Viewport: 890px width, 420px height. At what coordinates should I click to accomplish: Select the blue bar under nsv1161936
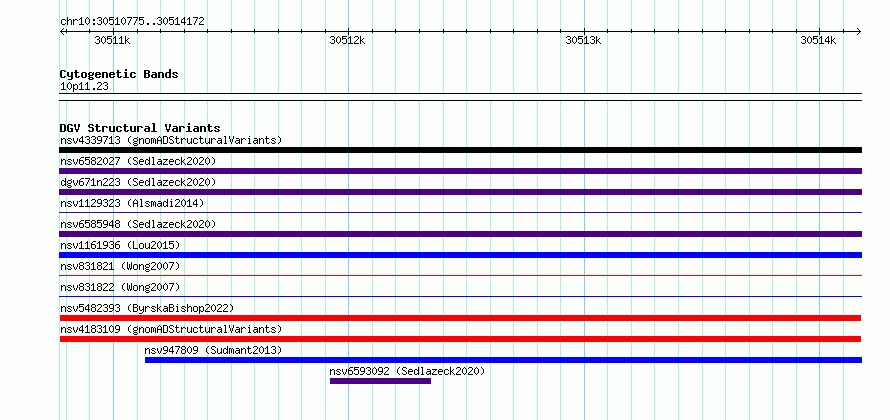[460, 255]
